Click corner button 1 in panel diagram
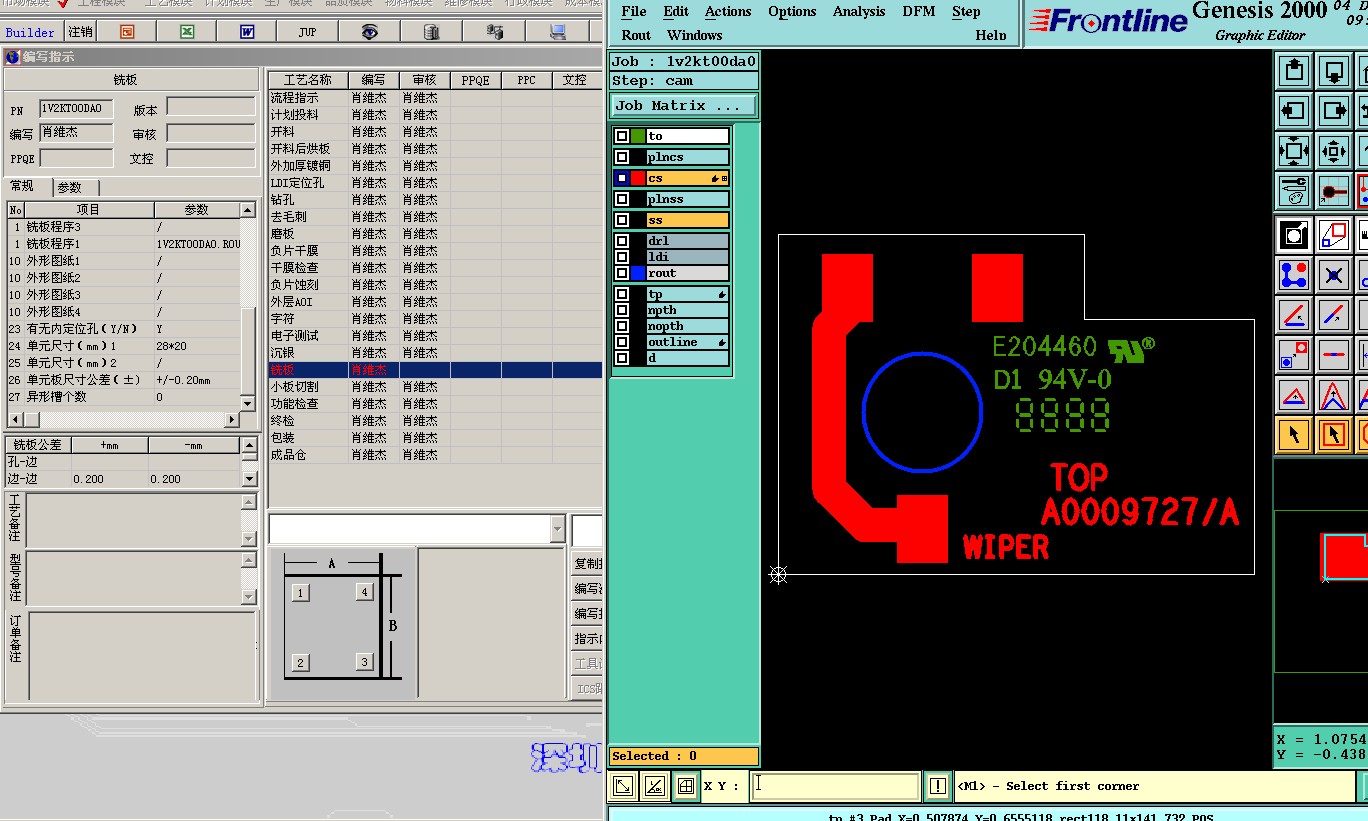The image size is (1368, 821). [300, 593]
